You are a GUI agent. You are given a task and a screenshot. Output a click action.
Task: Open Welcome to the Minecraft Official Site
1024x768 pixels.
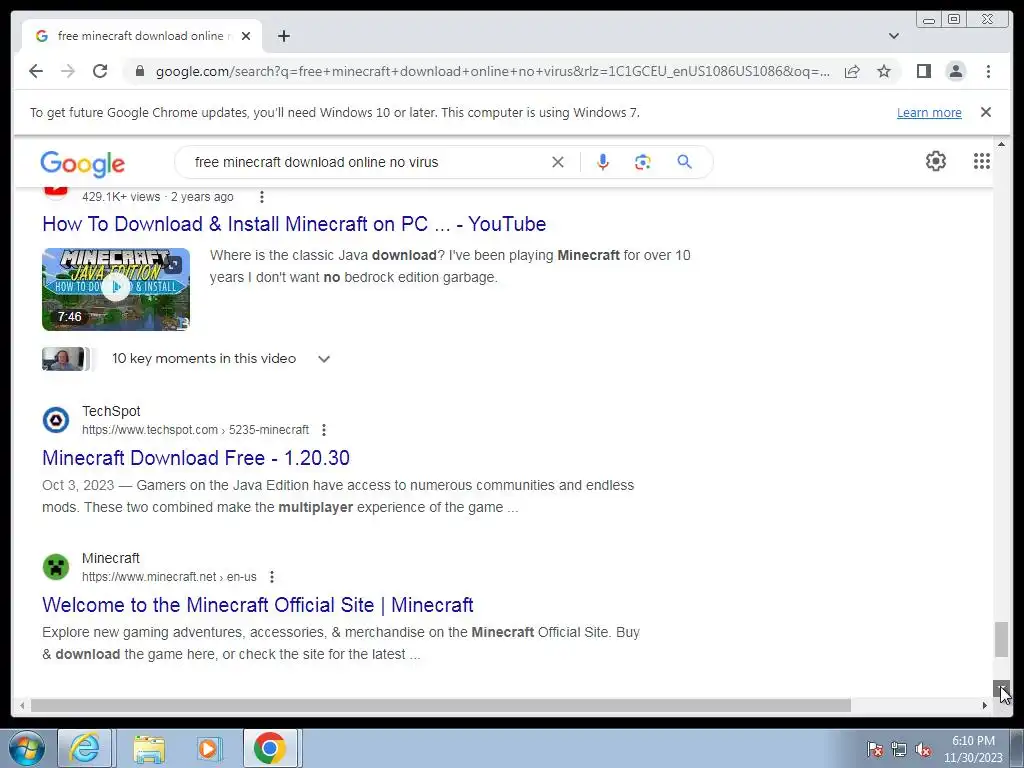257,605
